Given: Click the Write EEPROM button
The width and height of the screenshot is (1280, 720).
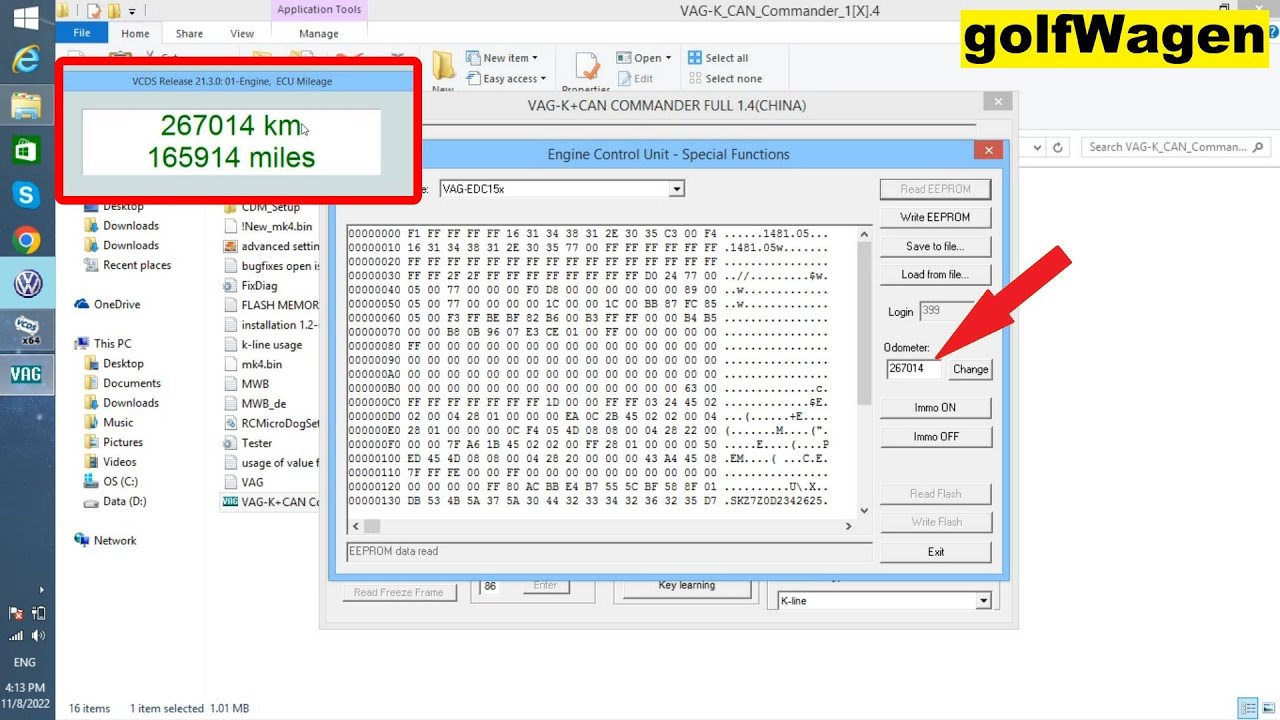Looking at the screenshot, I should coord(935,217).
